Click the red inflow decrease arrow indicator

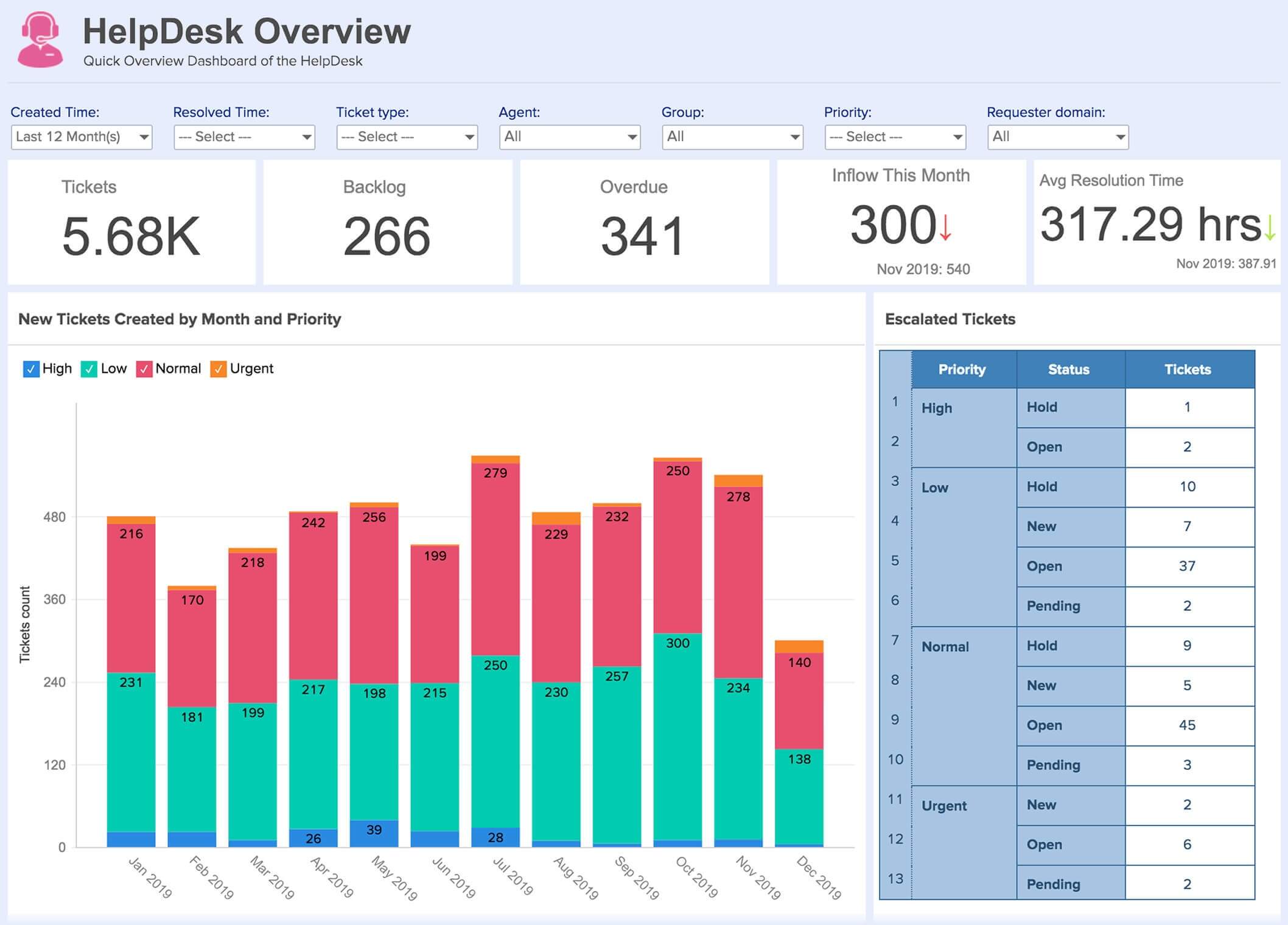pyautogui.click(x=944, y=228)
